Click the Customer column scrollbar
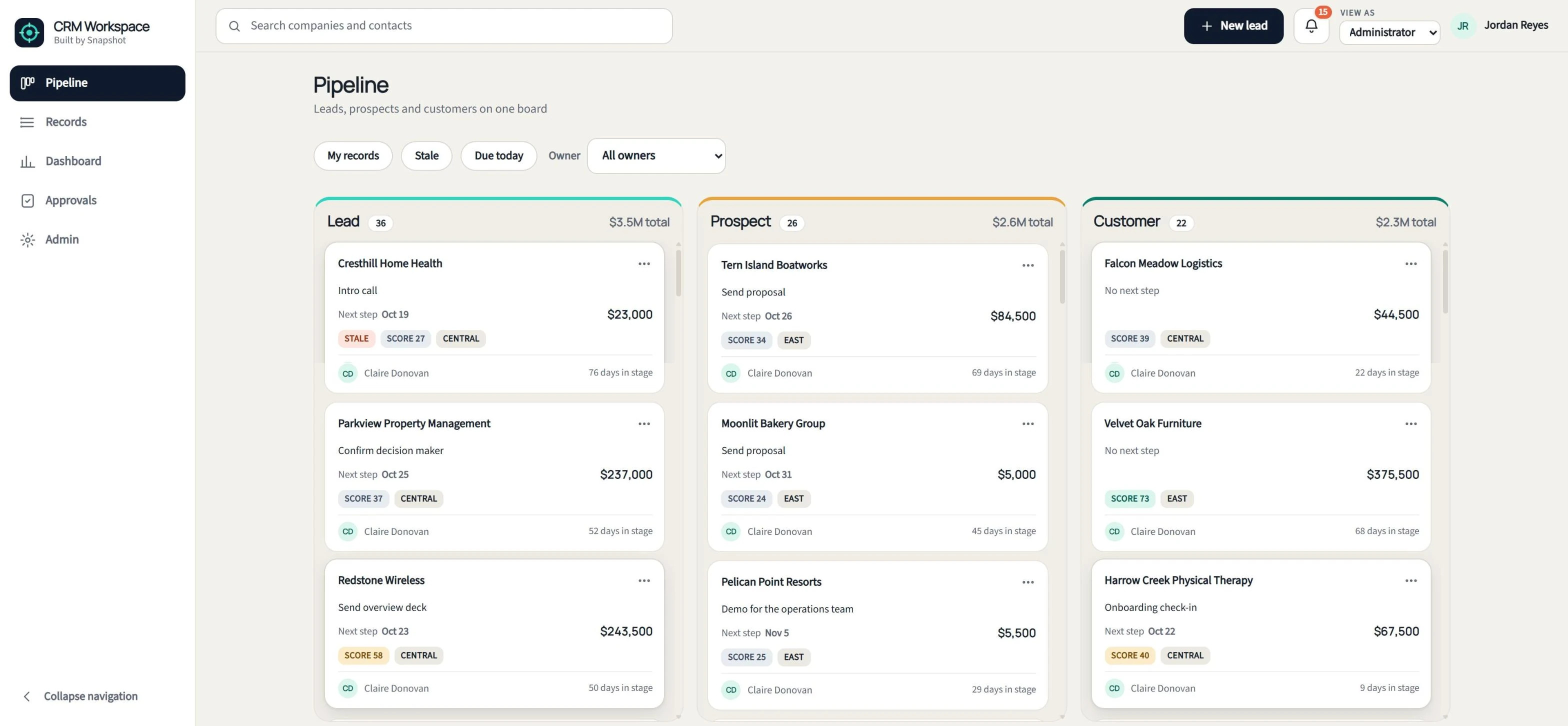 (1444, 281)
